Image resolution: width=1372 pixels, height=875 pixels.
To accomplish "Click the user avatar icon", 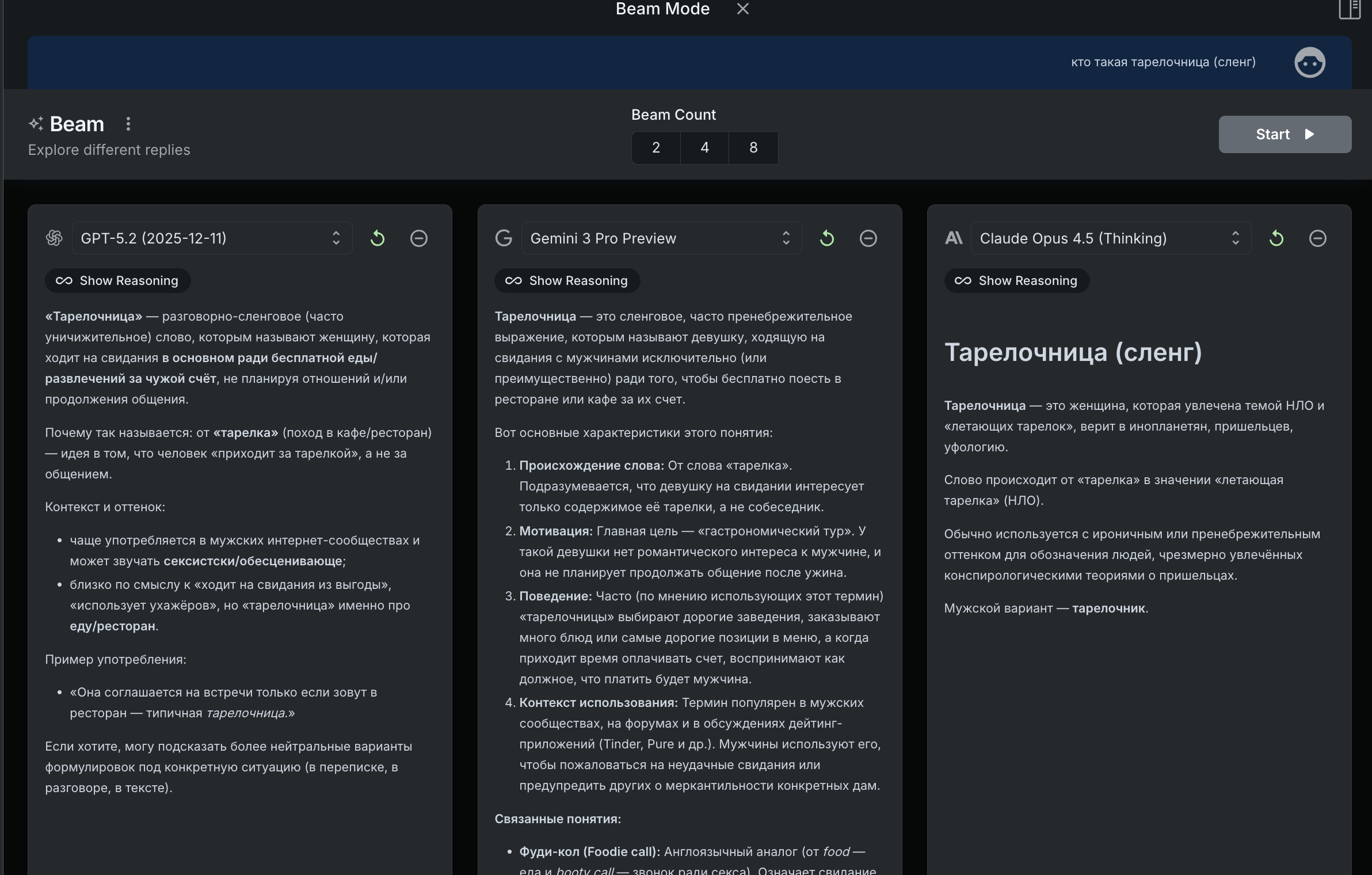I will pos(1310,62).
